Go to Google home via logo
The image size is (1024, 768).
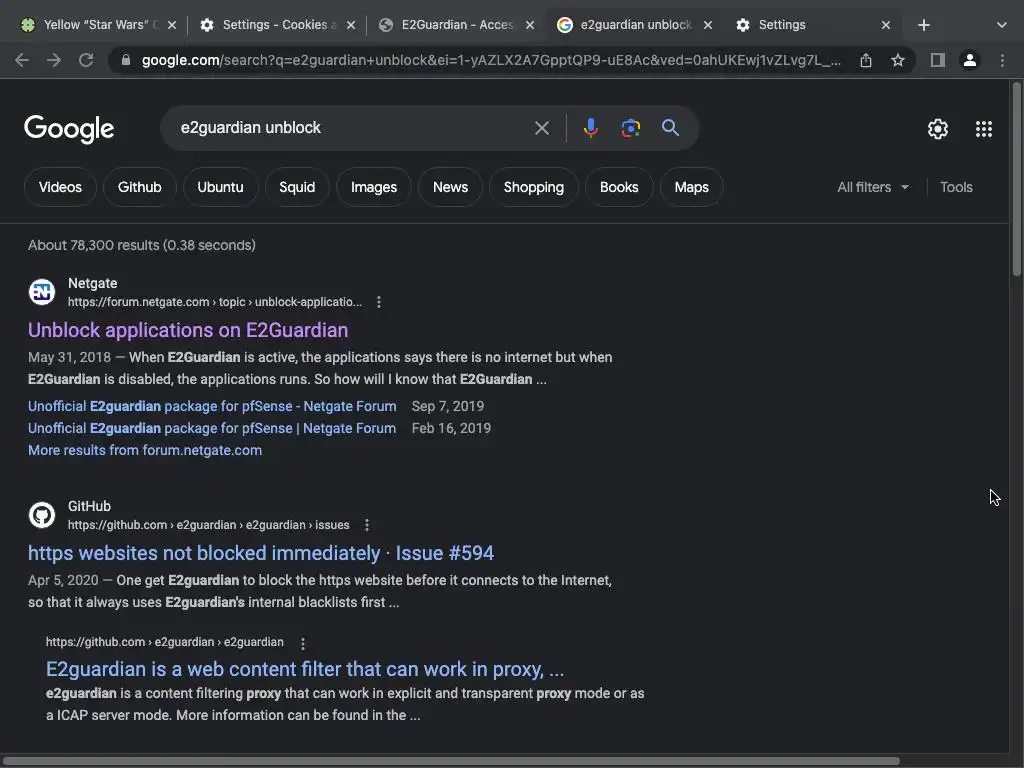[69, 129]
